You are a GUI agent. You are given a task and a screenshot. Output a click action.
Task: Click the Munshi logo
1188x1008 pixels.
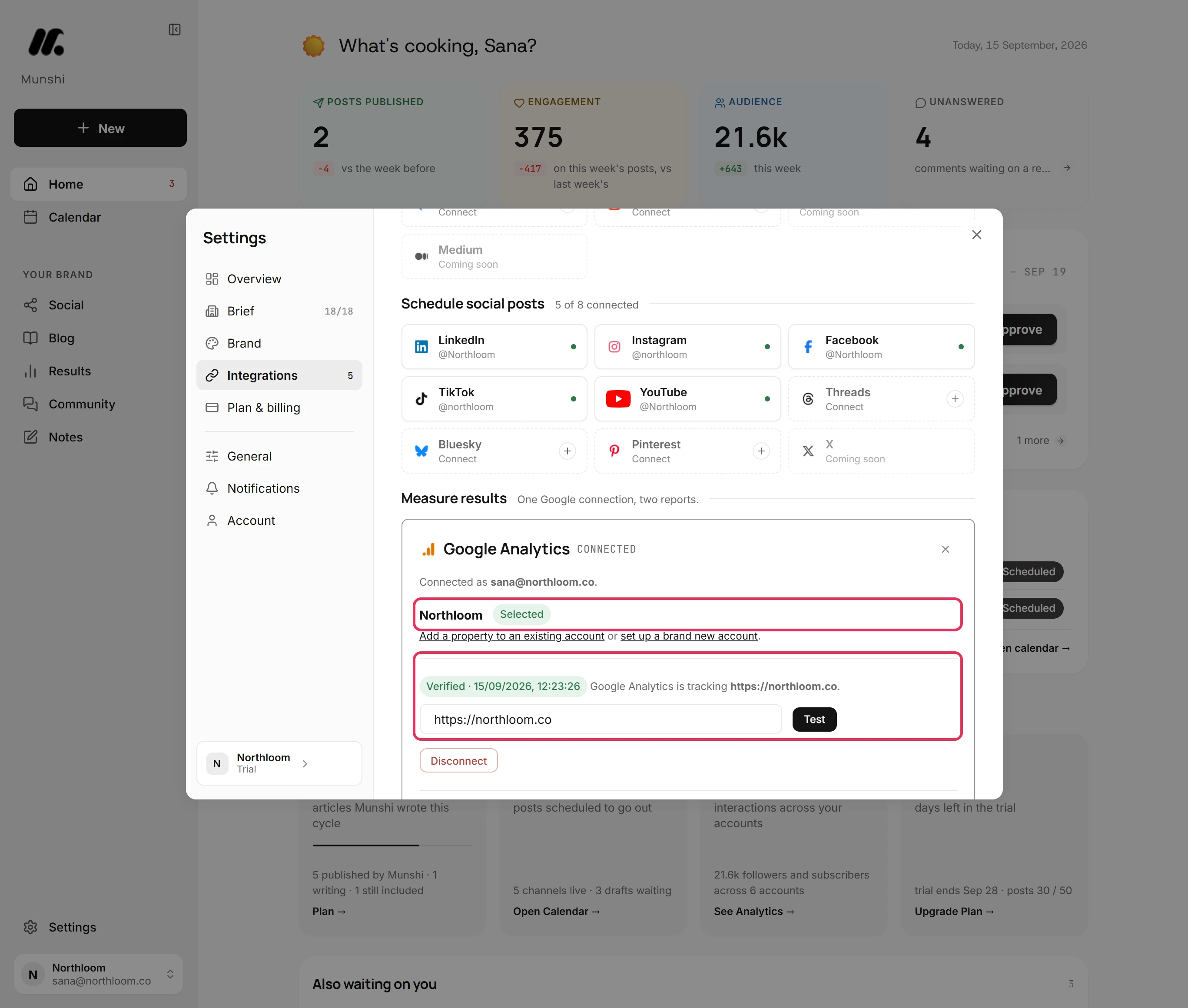point(46,42)
